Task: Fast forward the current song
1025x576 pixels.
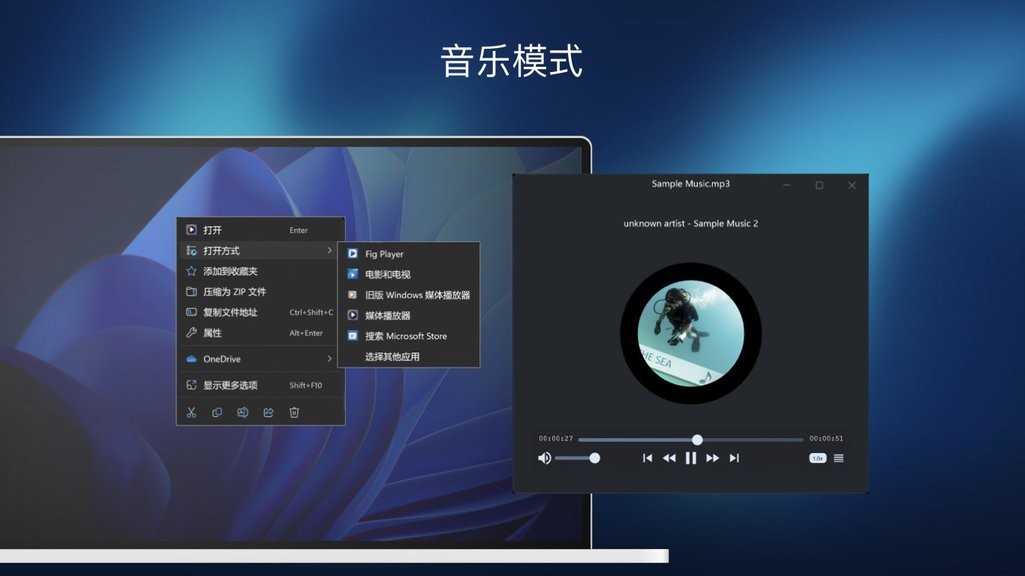Action: pyautogui.click(x=712, y=457)
